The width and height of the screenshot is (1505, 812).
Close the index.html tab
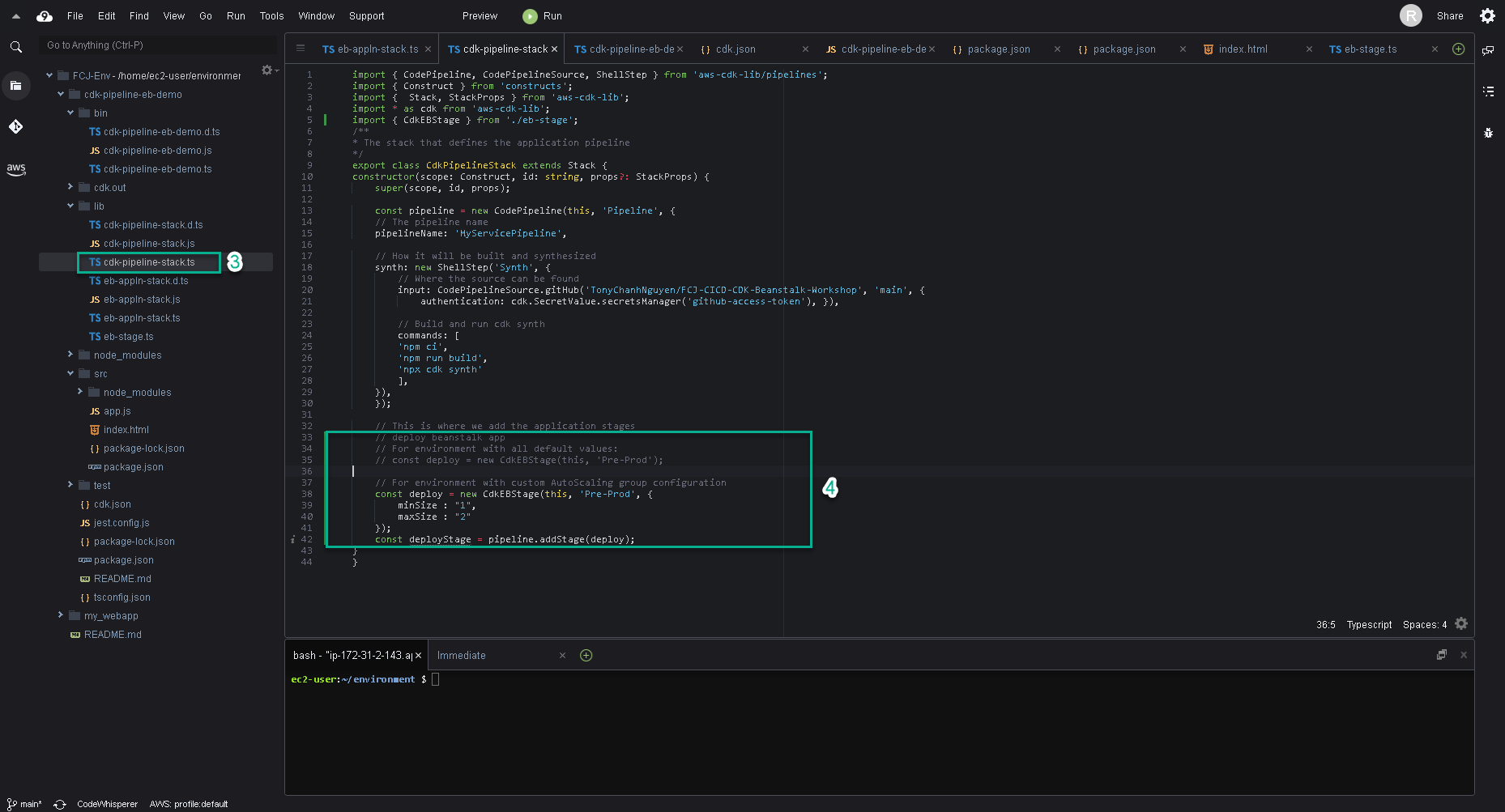[1309, 49]
